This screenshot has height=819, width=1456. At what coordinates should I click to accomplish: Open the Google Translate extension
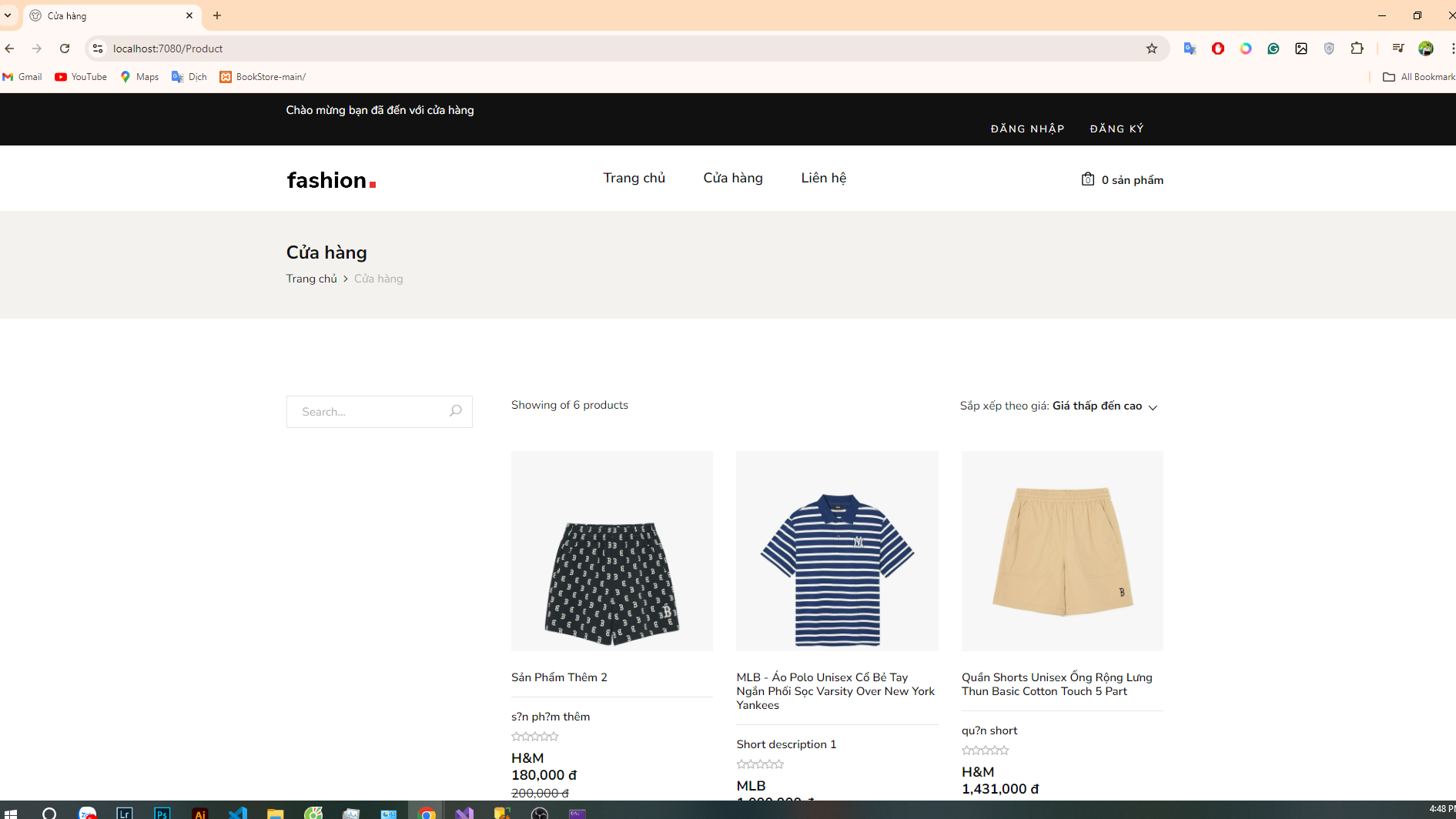point(1190,48)
